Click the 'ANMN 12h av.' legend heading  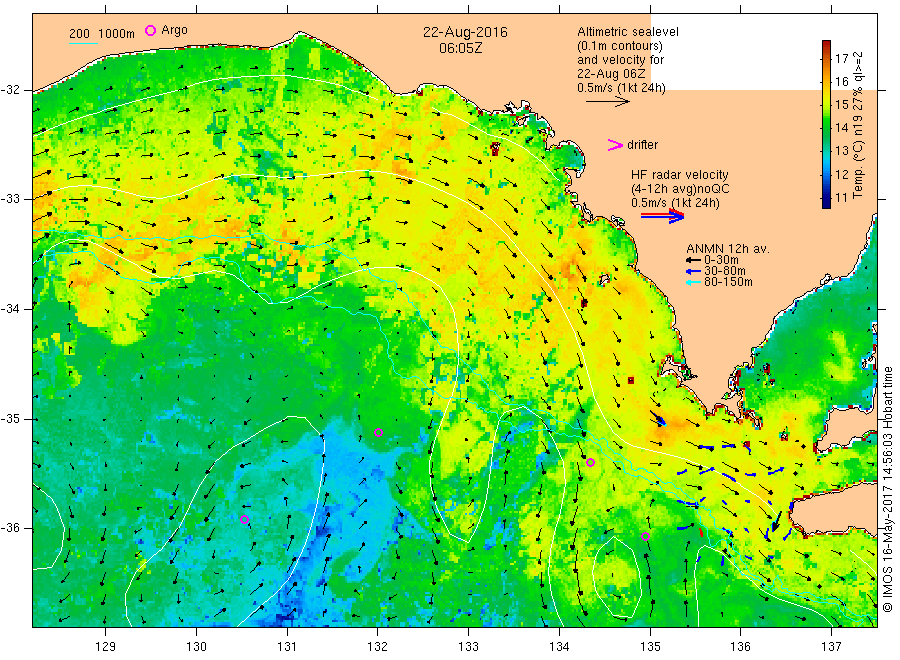tap(728, 249)
